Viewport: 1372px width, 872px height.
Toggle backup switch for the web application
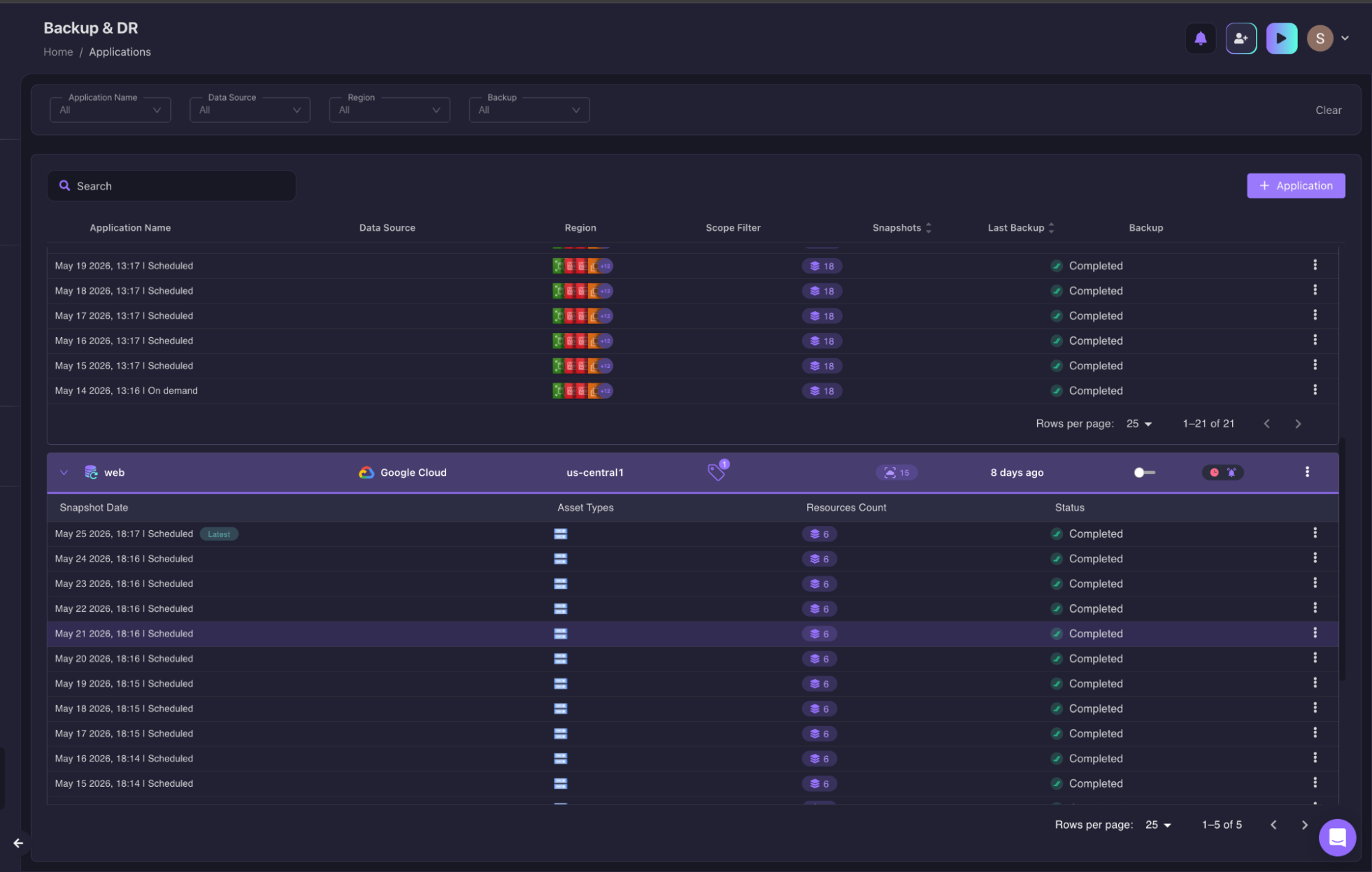pos(1144,472)
